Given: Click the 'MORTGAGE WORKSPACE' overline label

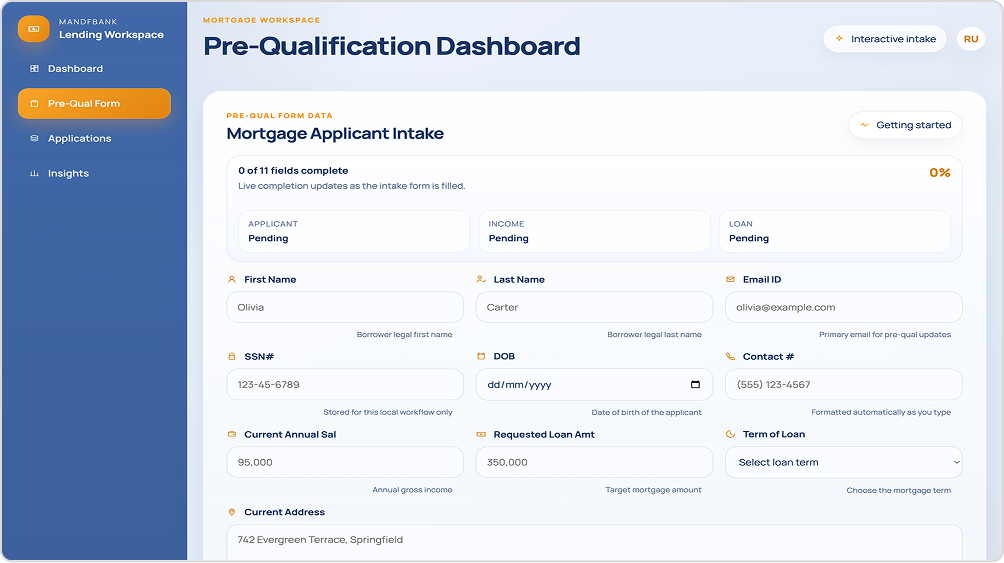Looking at the screenshot, I should pyautogui.click(x=261, y=20).
